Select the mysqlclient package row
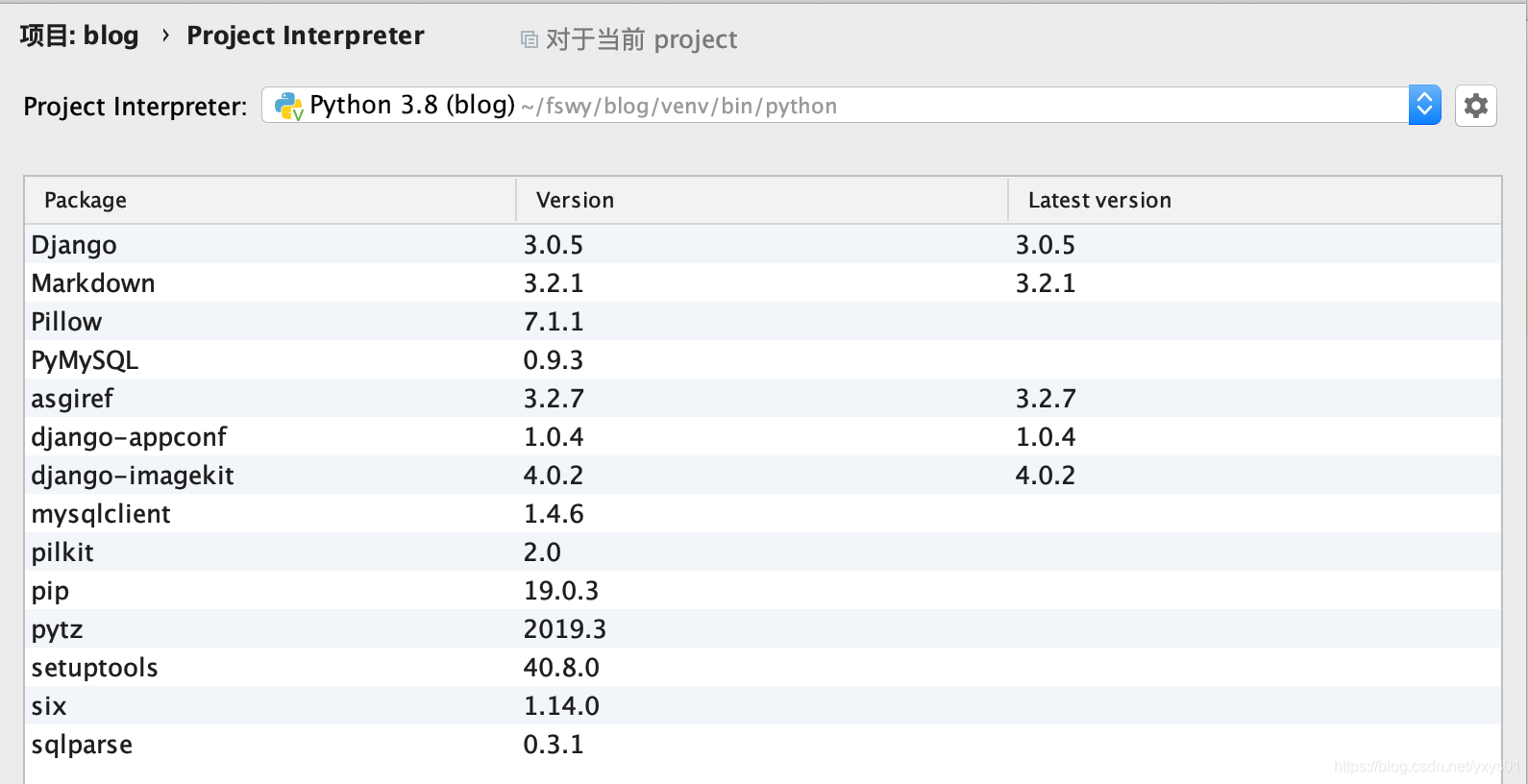The image size is (1528, 784). coord(763,513)
